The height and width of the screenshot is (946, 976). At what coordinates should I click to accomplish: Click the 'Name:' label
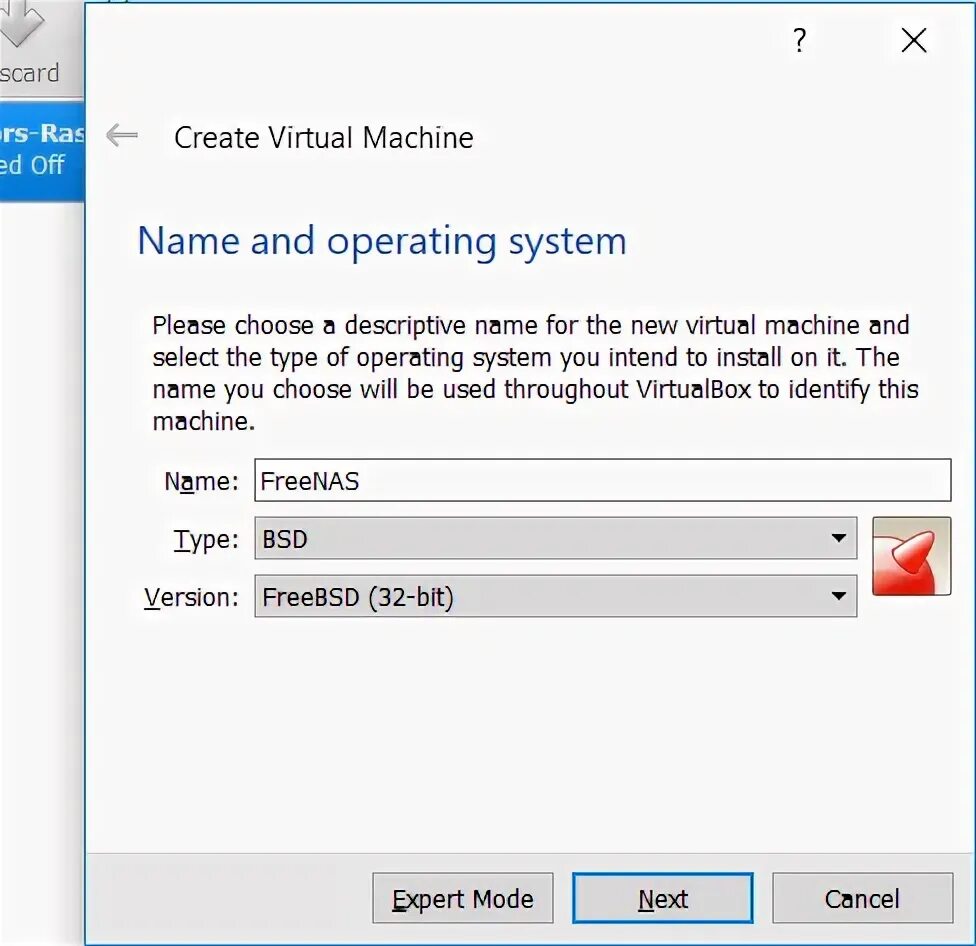click(201, 482)
